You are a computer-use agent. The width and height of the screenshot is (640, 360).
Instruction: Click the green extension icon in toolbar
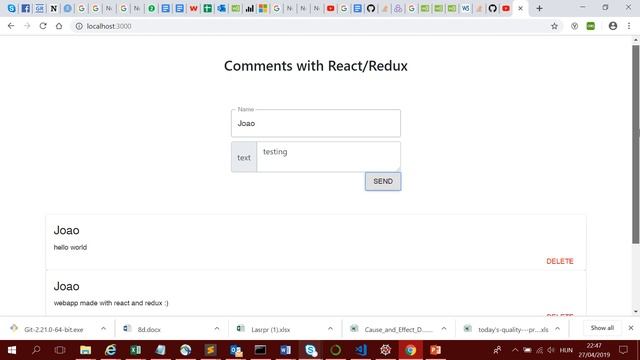pyautogui.click(x=591, y=26)
